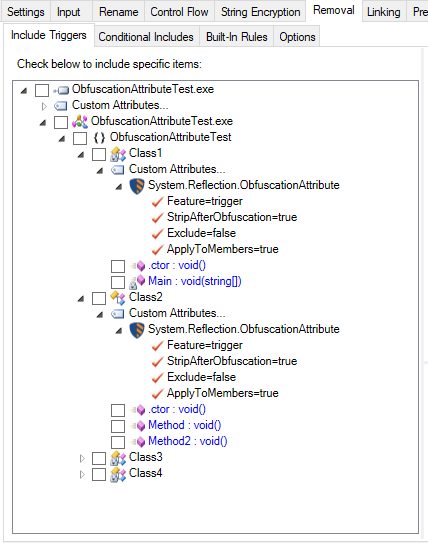Image resolution: width=428 pixels, height=543 pixels.
Task: Check the ObfuscationAttributeTest.exe module checkbox
Action: tap(61, 122)
